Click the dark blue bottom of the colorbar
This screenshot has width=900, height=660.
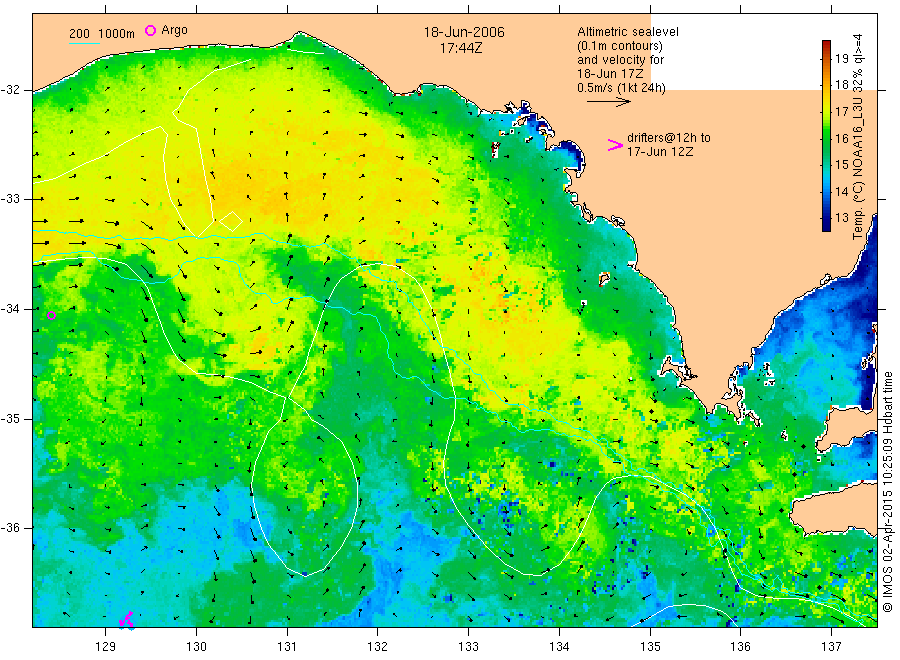826,226
